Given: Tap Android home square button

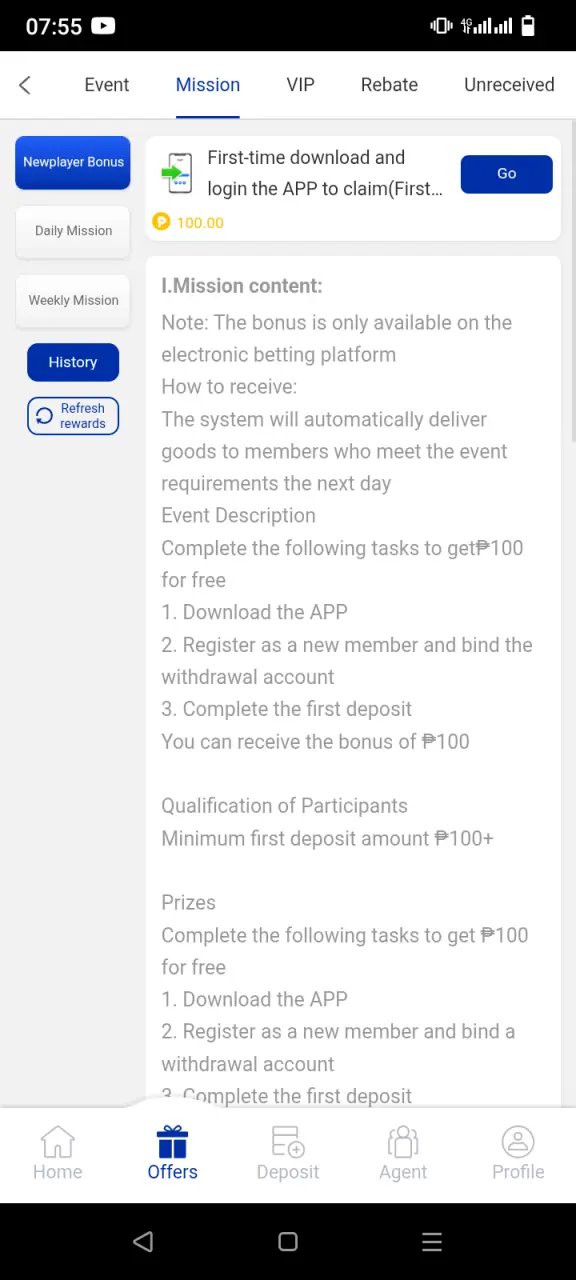Looking at the screenshot, I should pos(288,1241).
